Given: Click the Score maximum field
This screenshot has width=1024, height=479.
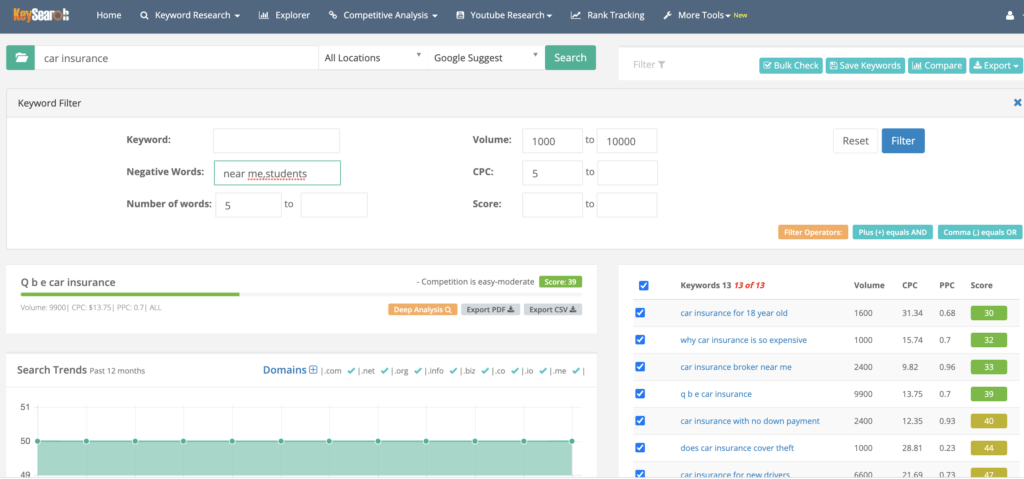Looking at the screenshot, I should 627,205.
